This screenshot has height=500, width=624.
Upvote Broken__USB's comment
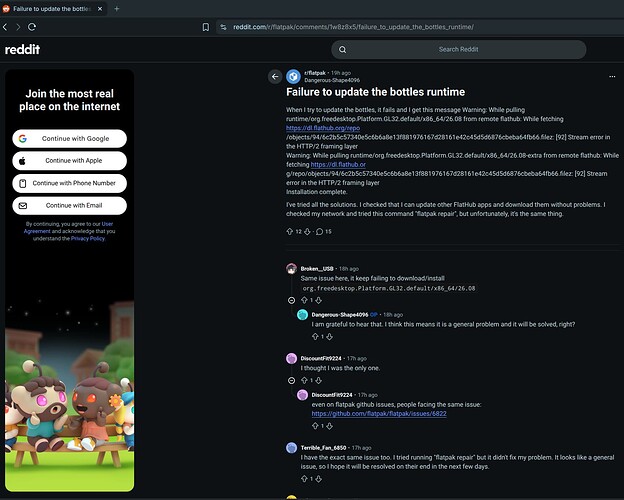[304, 300]
